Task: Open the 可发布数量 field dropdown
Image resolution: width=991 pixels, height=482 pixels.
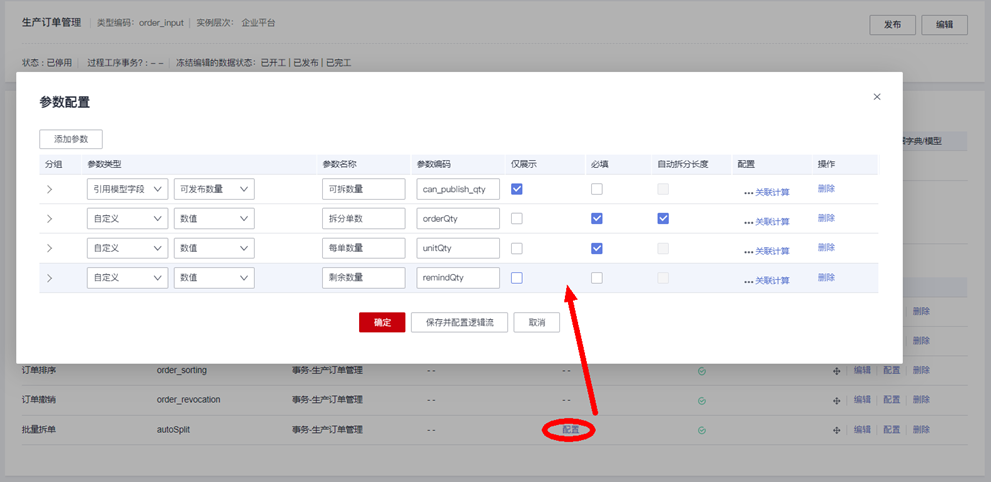Action: pos(214,189)
